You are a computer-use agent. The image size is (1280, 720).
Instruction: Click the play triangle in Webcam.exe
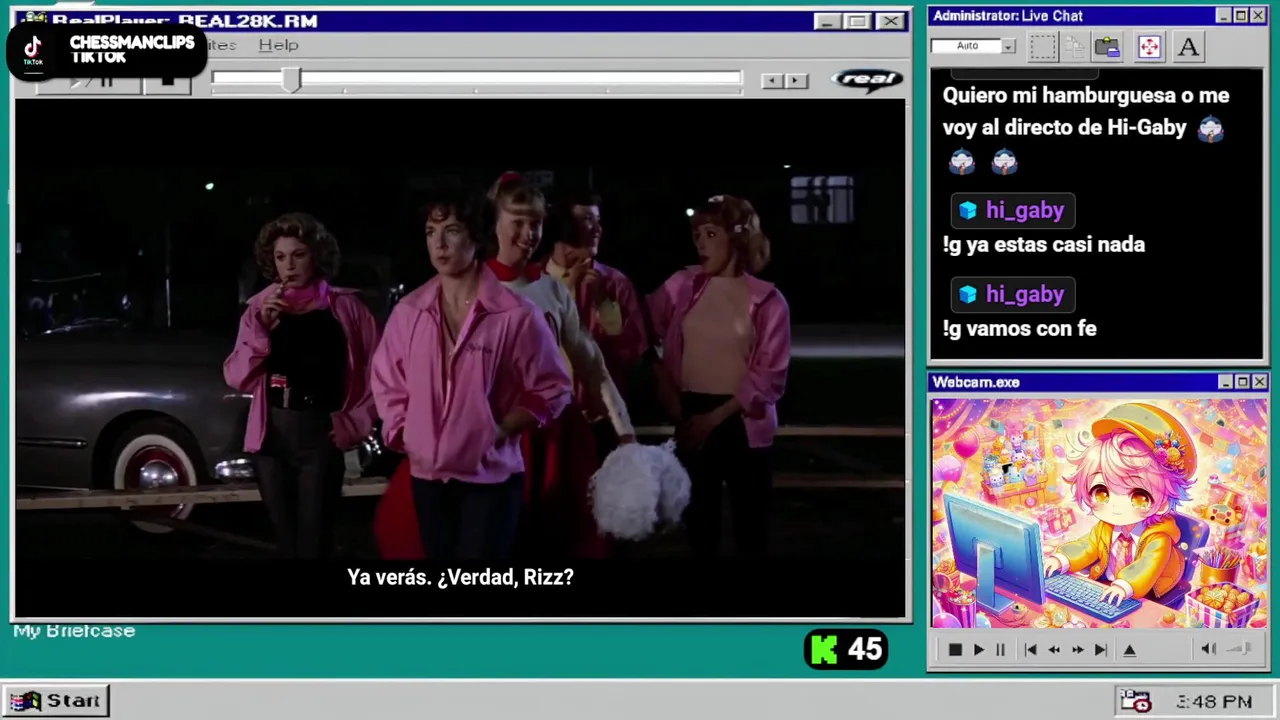pyautogui.click(x=979, y=650)
